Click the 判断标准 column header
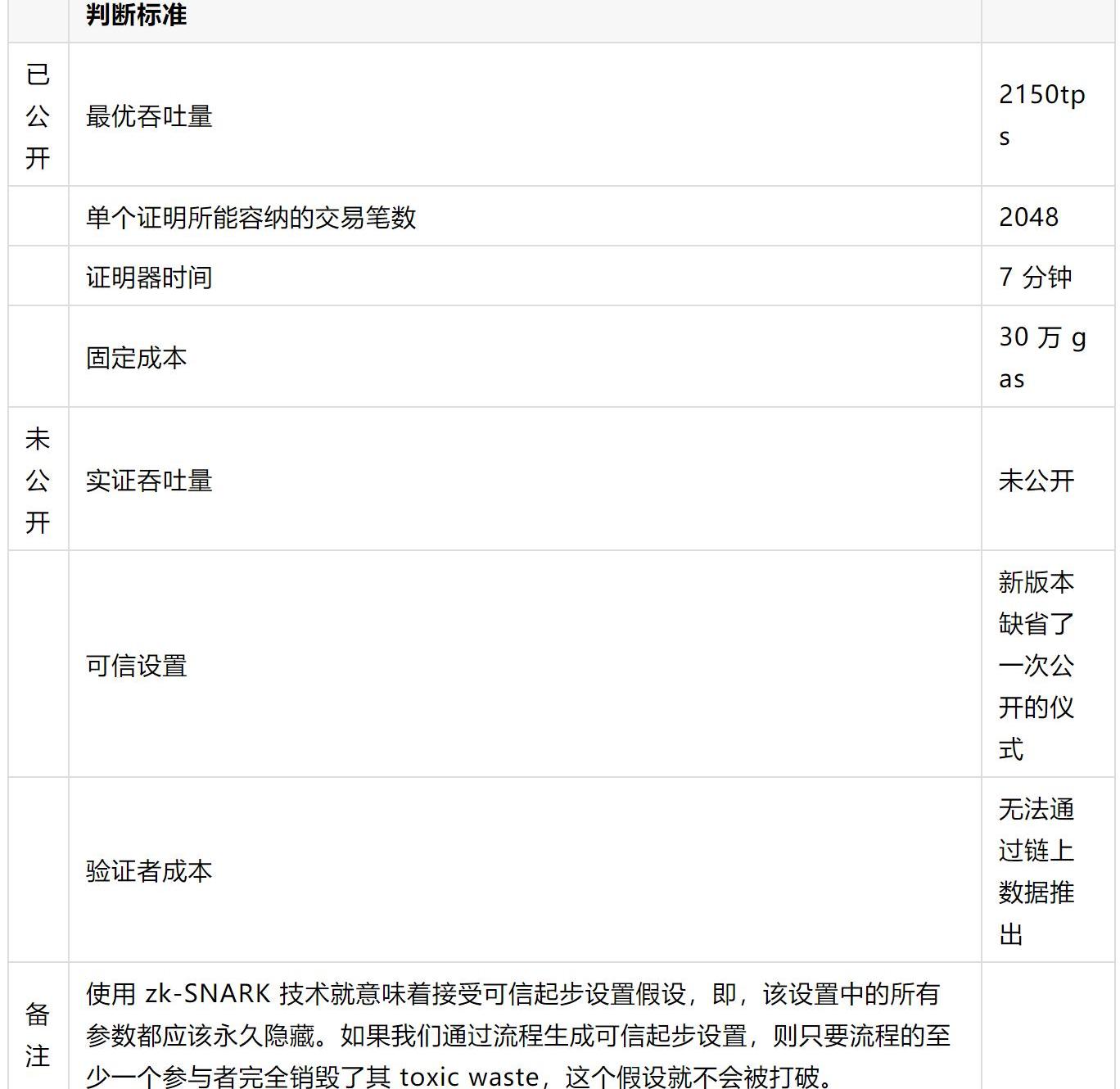 coord(136,15)
